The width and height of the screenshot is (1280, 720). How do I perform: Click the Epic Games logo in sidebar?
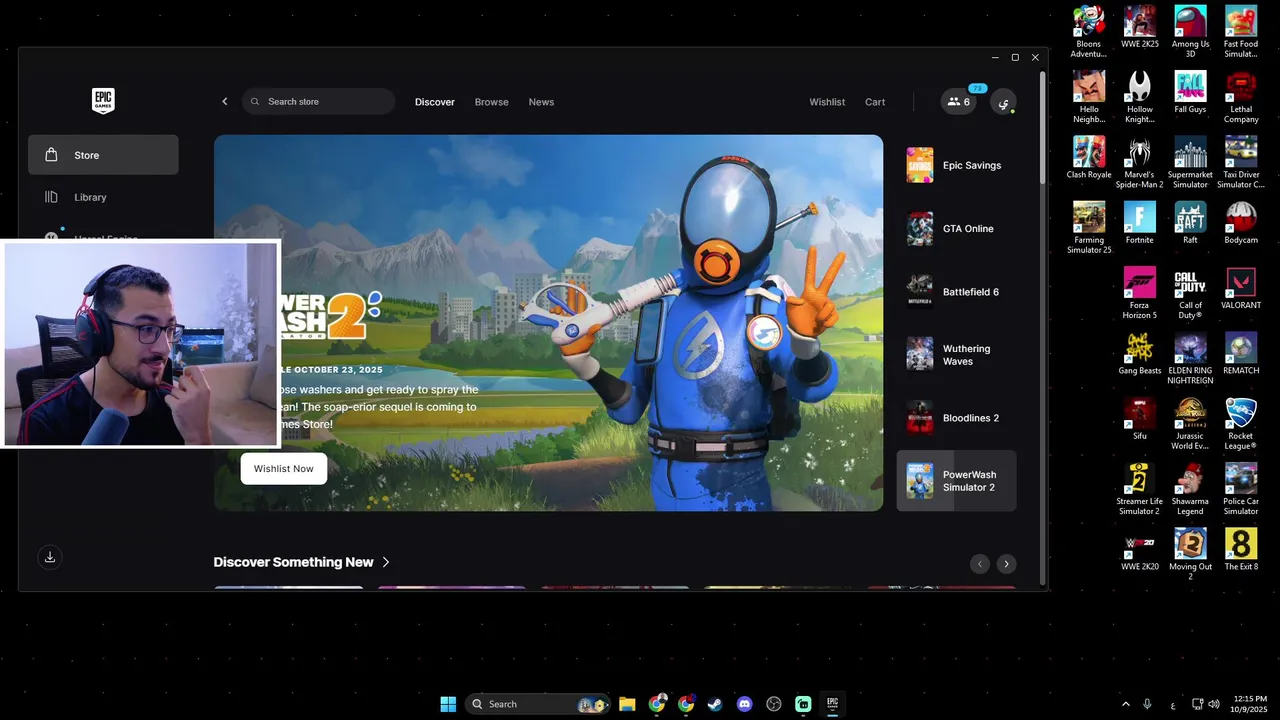click(103, 101)
